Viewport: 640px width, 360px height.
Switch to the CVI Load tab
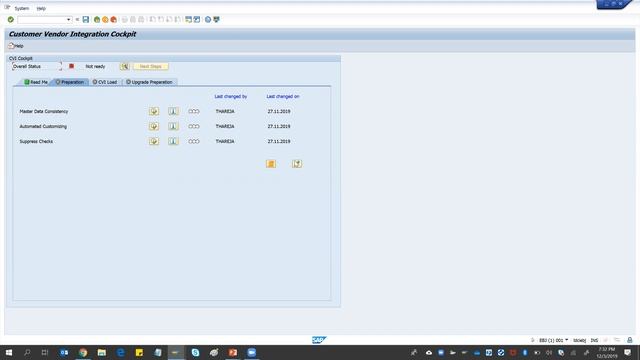click(105, 82)
